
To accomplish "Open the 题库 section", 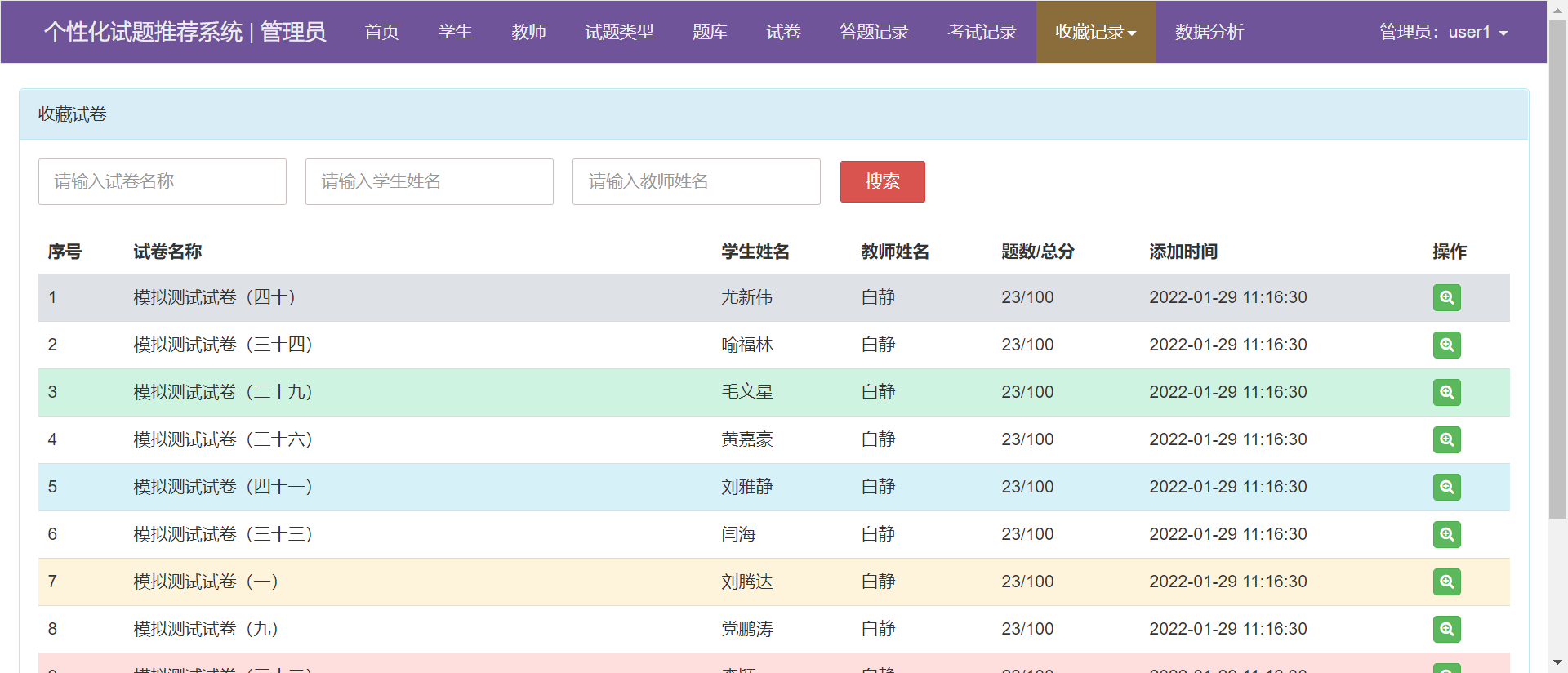I will click(710, 32).
